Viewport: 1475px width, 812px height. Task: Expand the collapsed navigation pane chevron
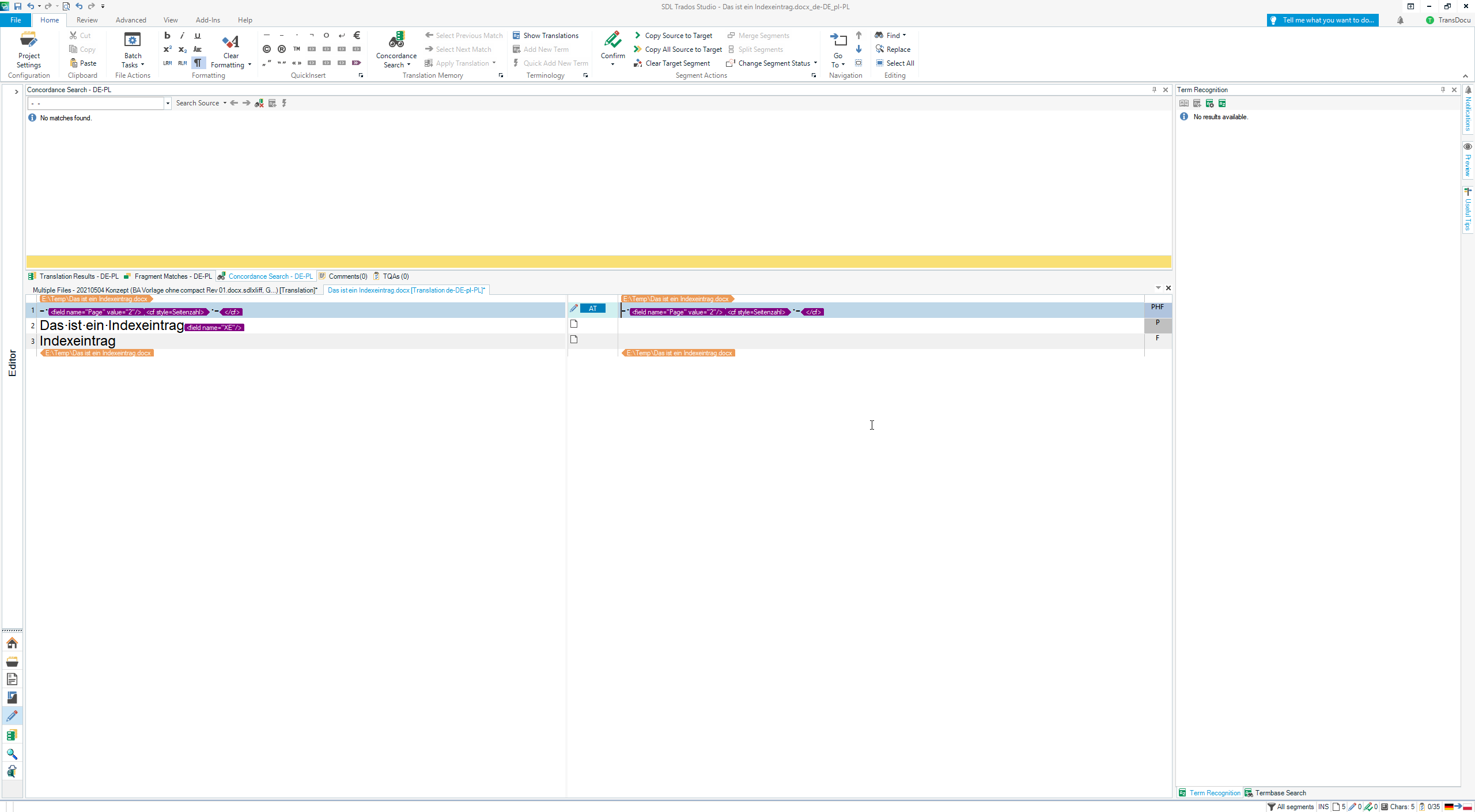coord(16,92)
